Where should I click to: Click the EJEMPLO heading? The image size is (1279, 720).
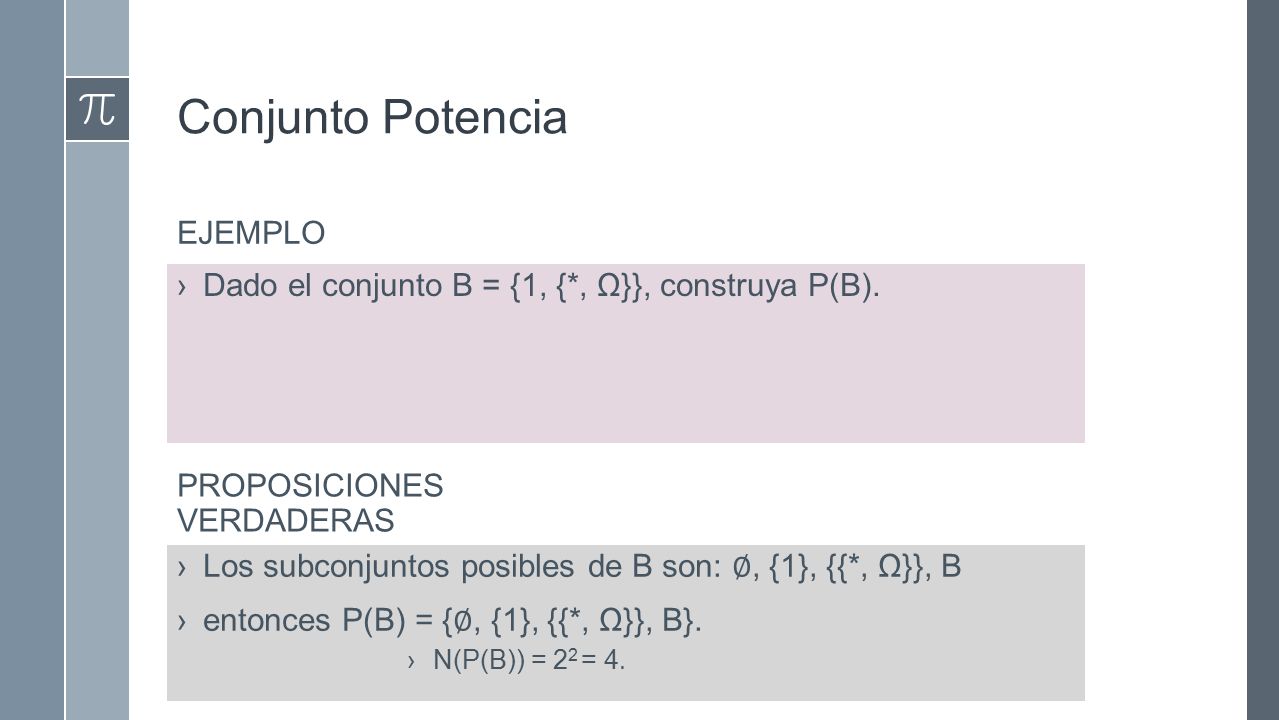[x=251, y=233]
